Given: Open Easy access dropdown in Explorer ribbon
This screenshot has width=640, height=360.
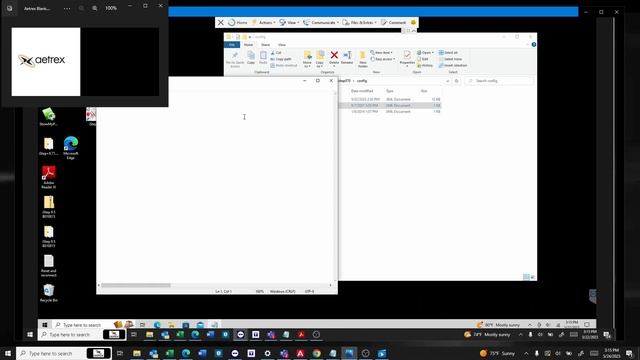Looking at the screenshot, I should (x=383, y=59).
